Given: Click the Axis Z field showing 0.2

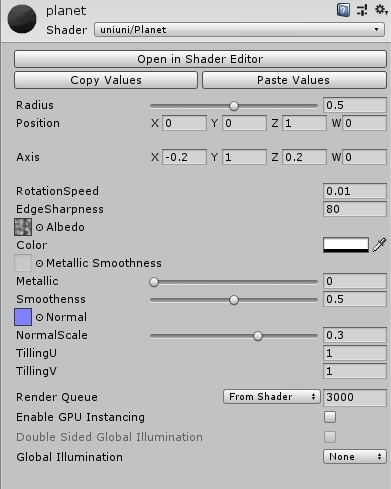Looking at the screenshot, I should coord(304,157).
